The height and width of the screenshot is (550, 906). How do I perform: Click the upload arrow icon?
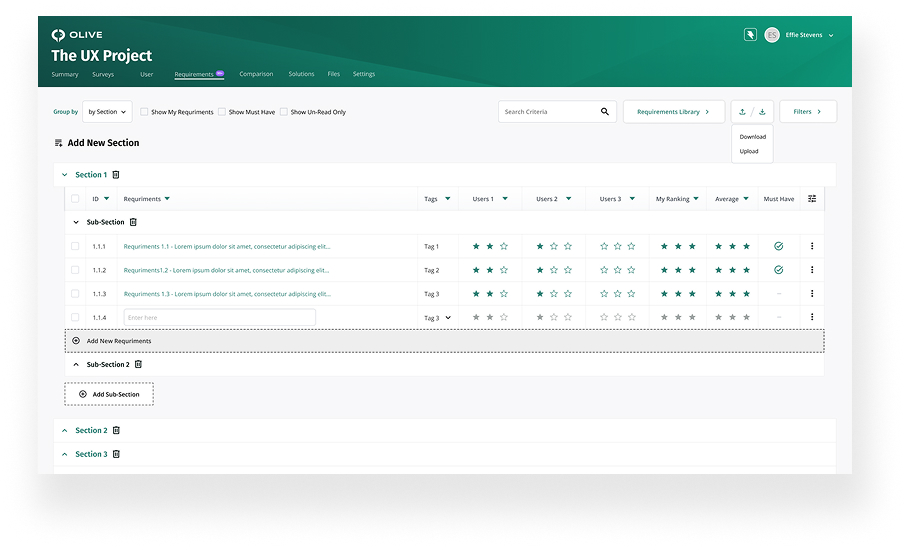(x=742, y=112)
